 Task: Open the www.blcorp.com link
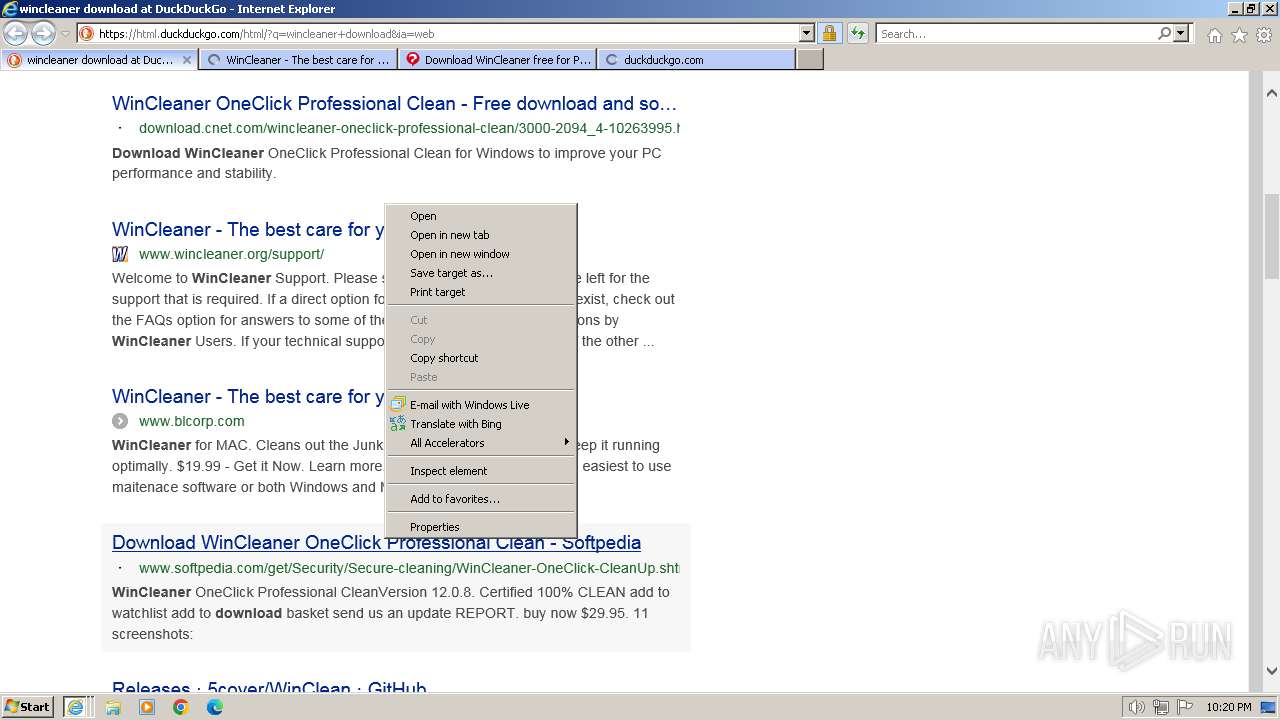191,421
